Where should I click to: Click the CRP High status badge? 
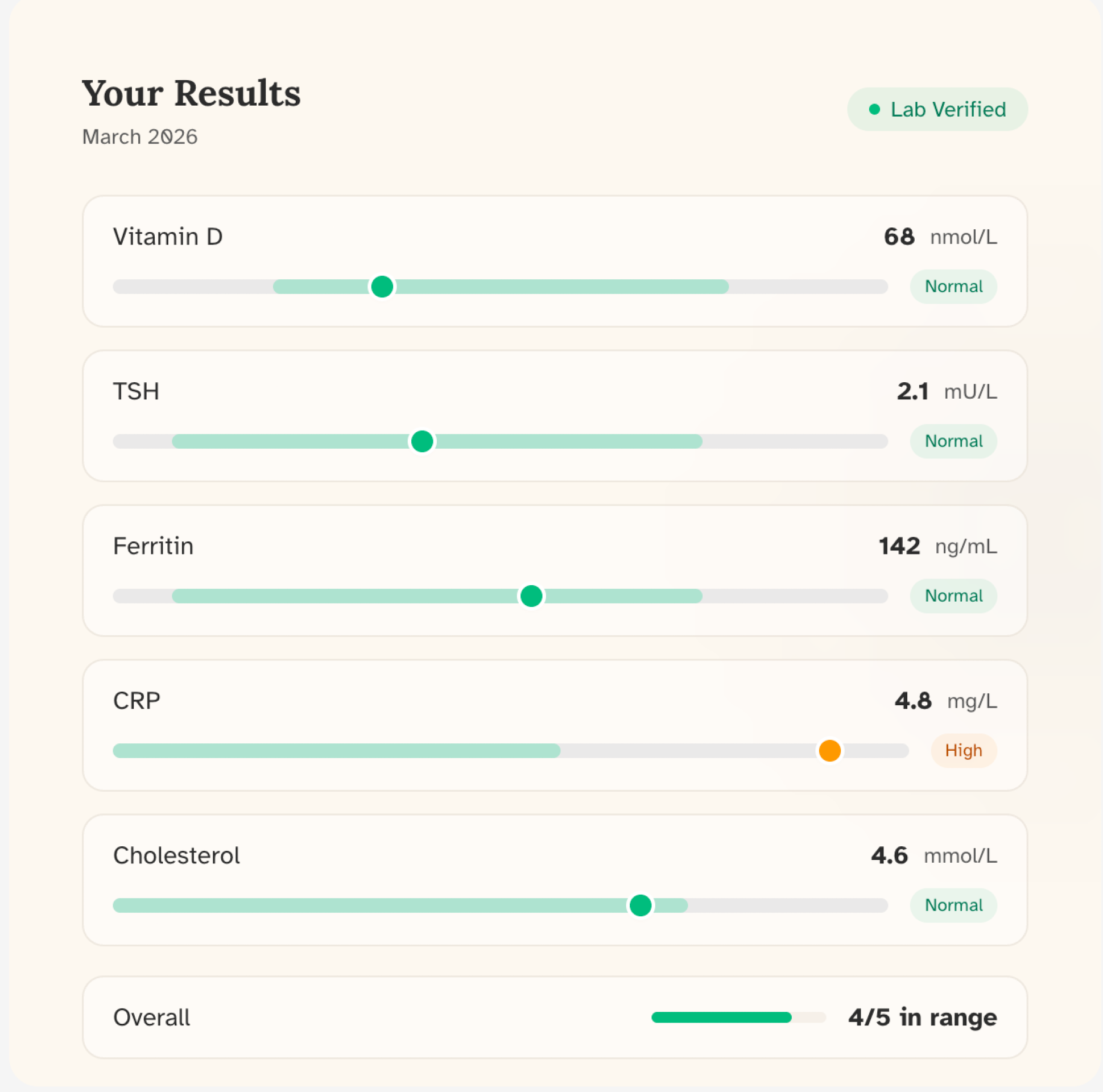pos(964,751)
